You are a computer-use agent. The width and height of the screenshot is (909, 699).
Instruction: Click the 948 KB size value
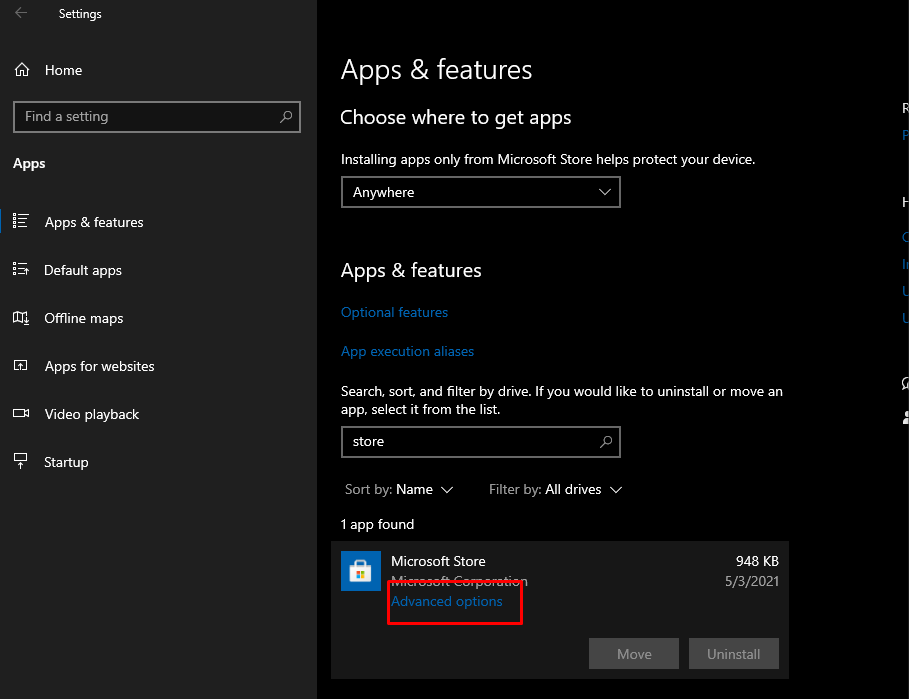(x=757, y=561)
